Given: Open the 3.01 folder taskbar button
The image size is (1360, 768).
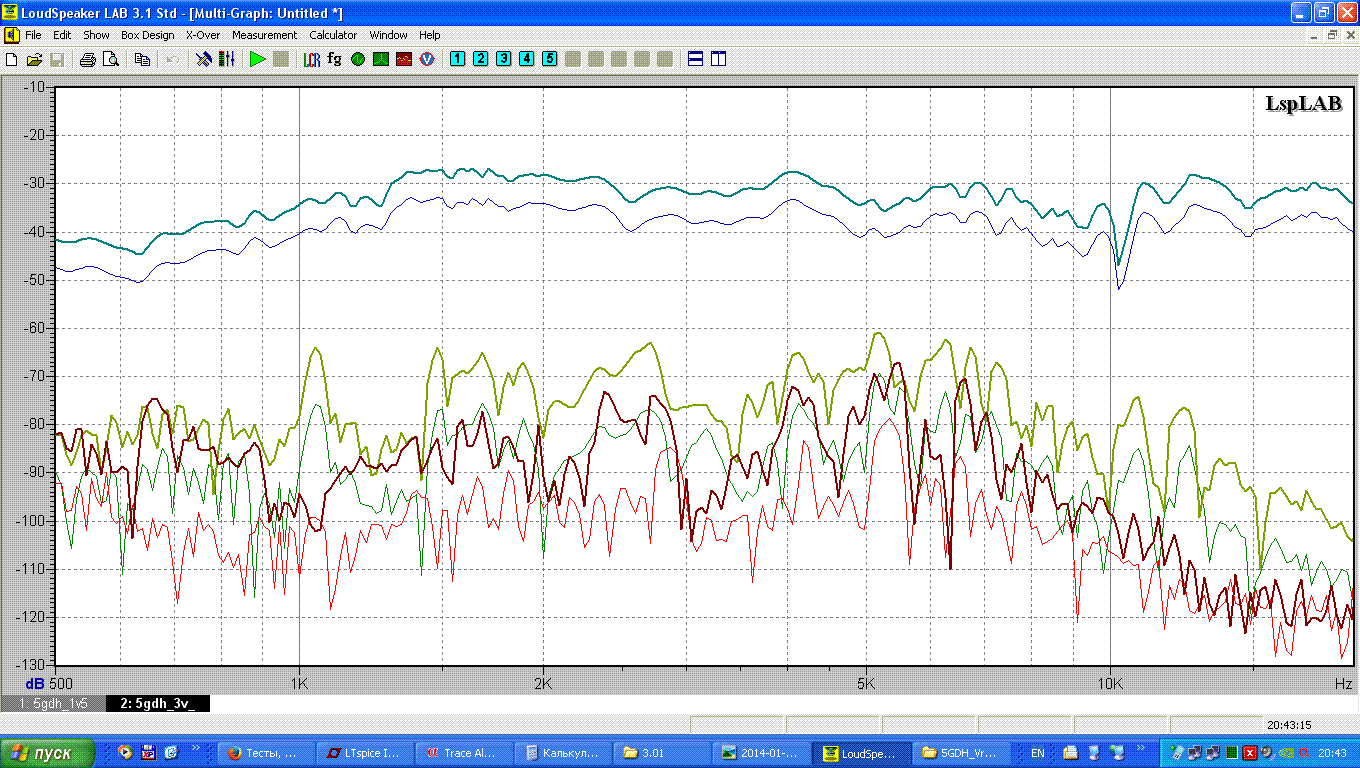Looking at the screenshot, I should [x=662, y=753].
